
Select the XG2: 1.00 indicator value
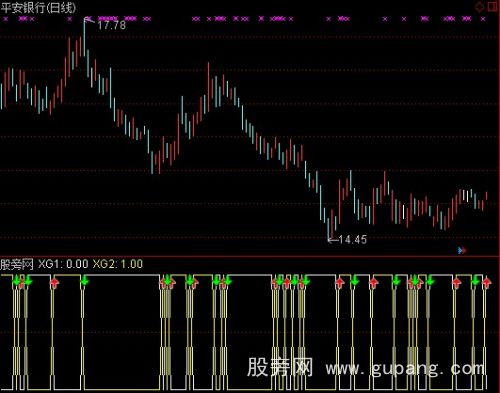point(118,264)
